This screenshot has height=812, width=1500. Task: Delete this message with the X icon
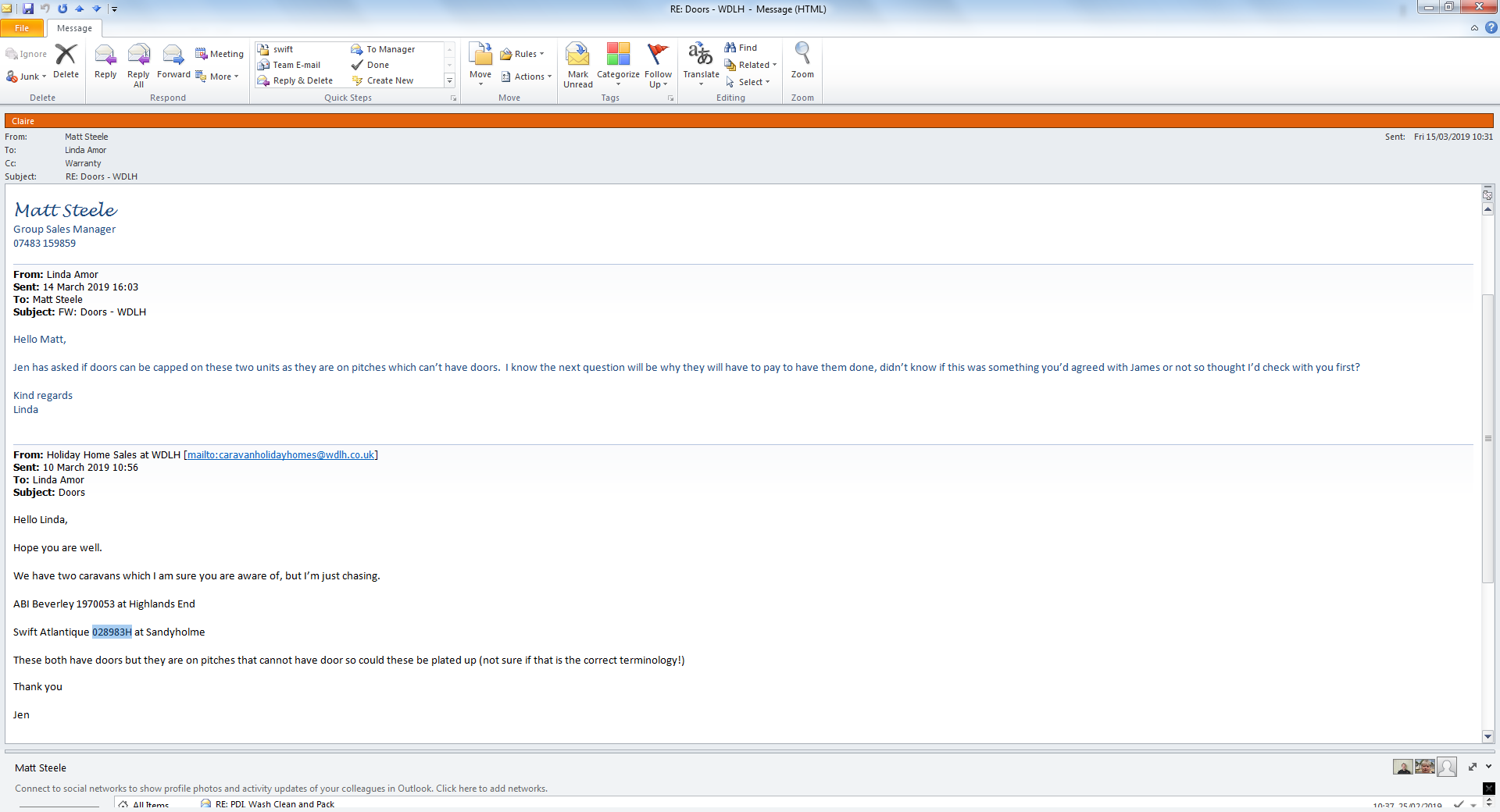pyautogui.click(x=66, y=61)
